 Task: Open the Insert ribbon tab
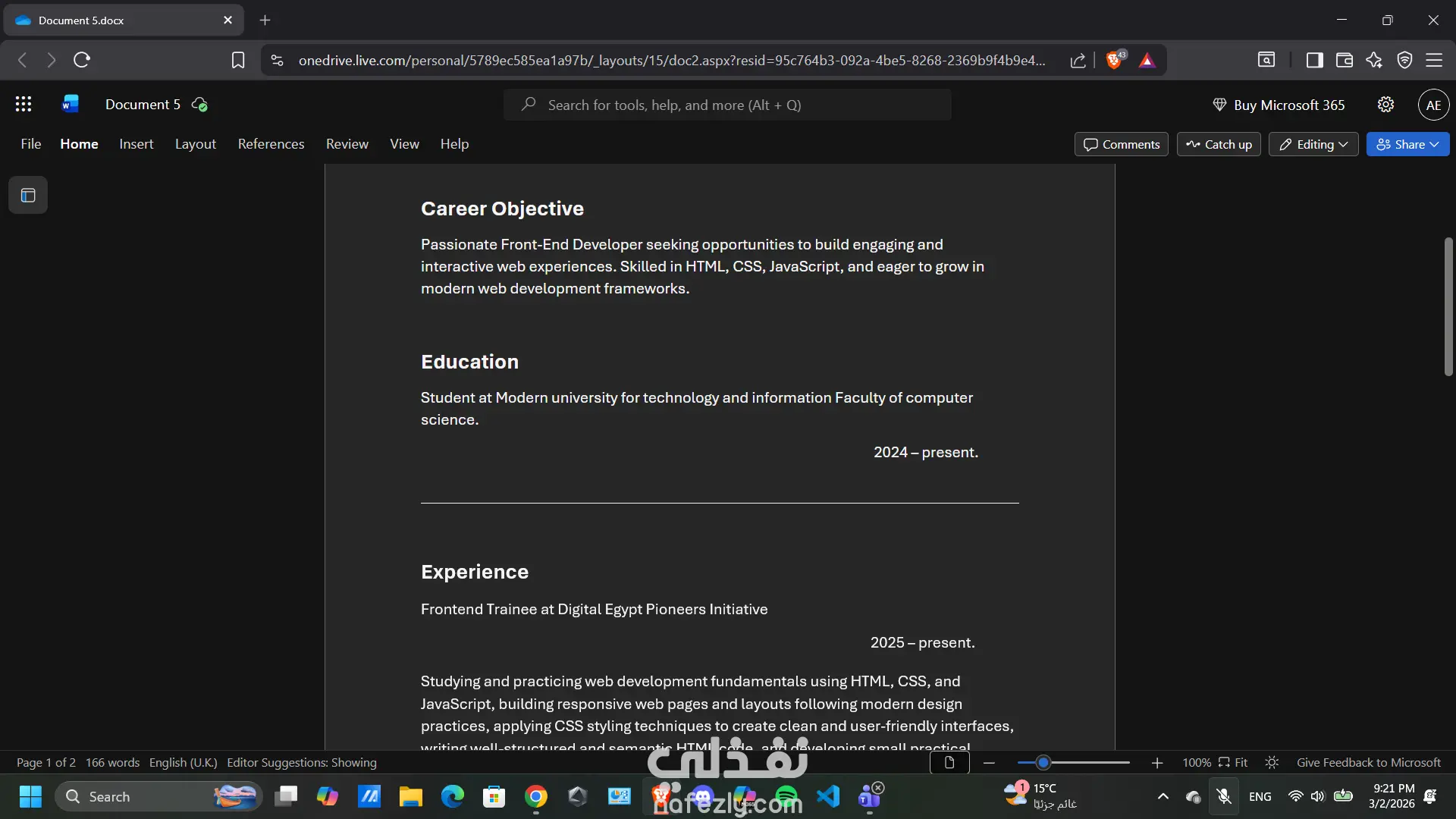pos(136,144)
